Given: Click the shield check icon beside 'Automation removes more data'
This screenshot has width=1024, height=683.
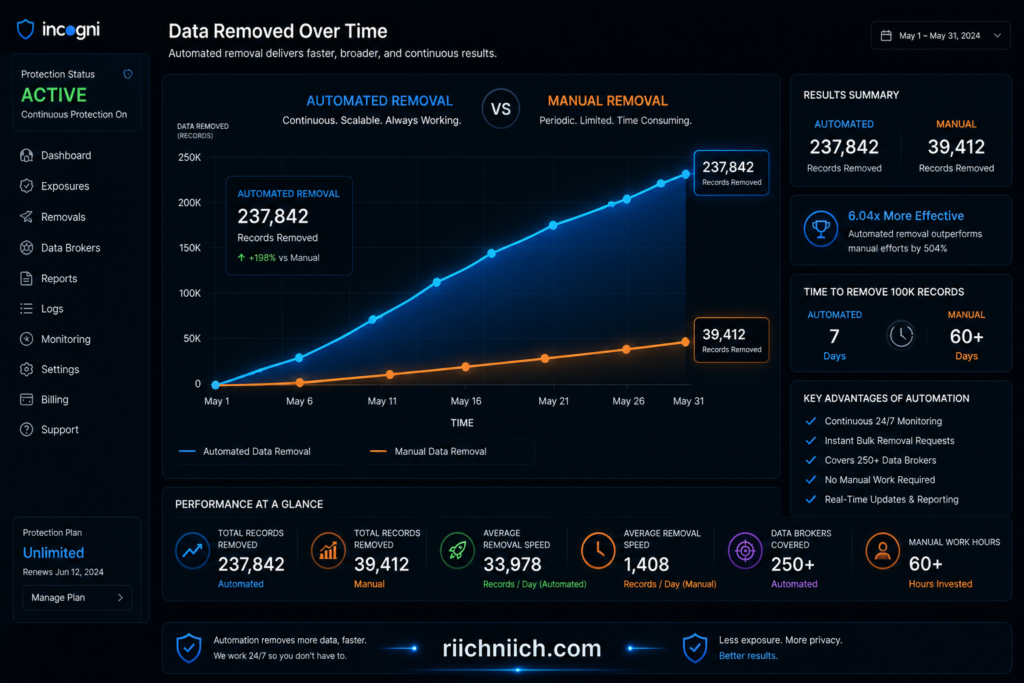Looking at the screenshot, I should coord(189,648).
